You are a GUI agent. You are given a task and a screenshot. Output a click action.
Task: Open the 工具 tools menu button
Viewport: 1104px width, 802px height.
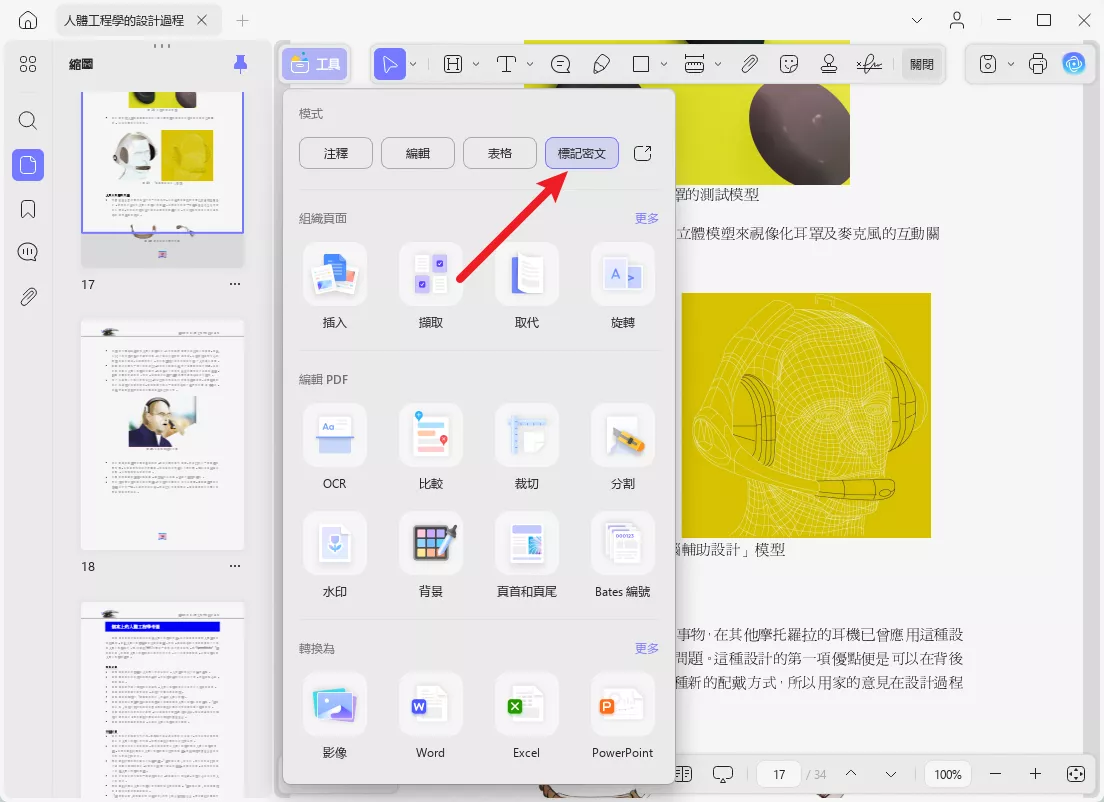[x=315, y=64]
